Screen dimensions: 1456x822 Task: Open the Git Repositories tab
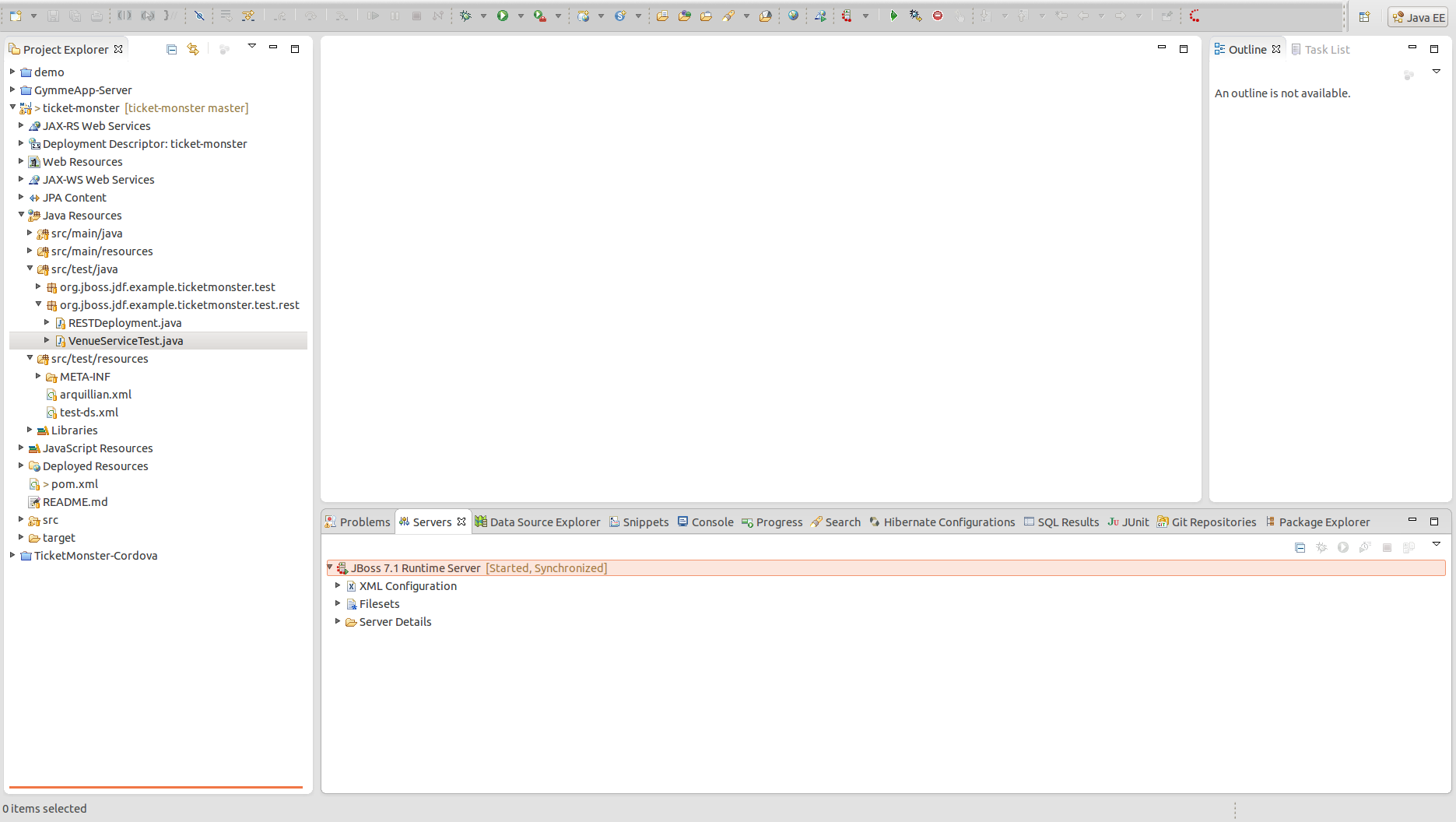[1207, 522]
